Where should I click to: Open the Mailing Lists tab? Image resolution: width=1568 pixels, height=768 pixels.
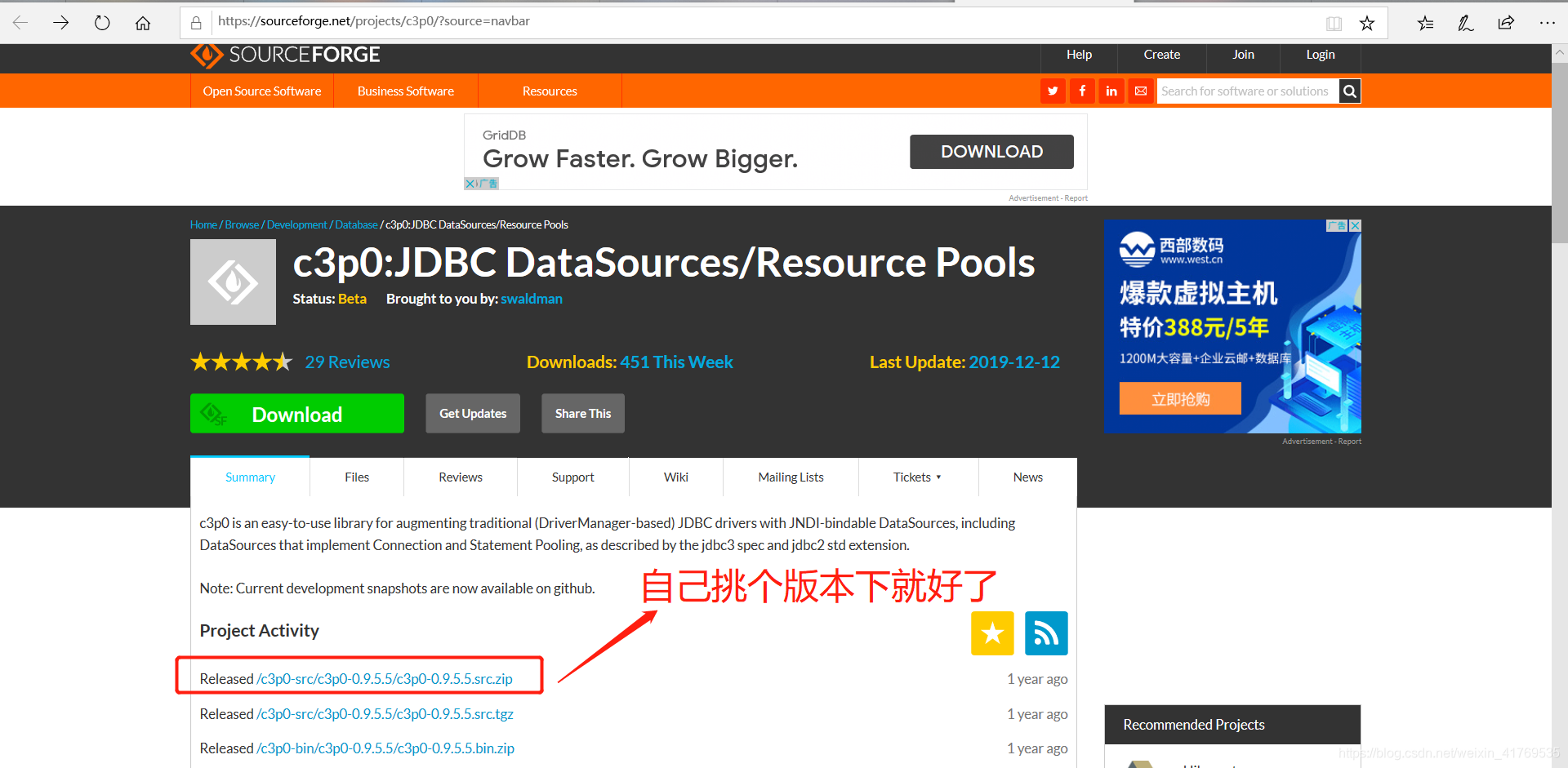(791, 477)
